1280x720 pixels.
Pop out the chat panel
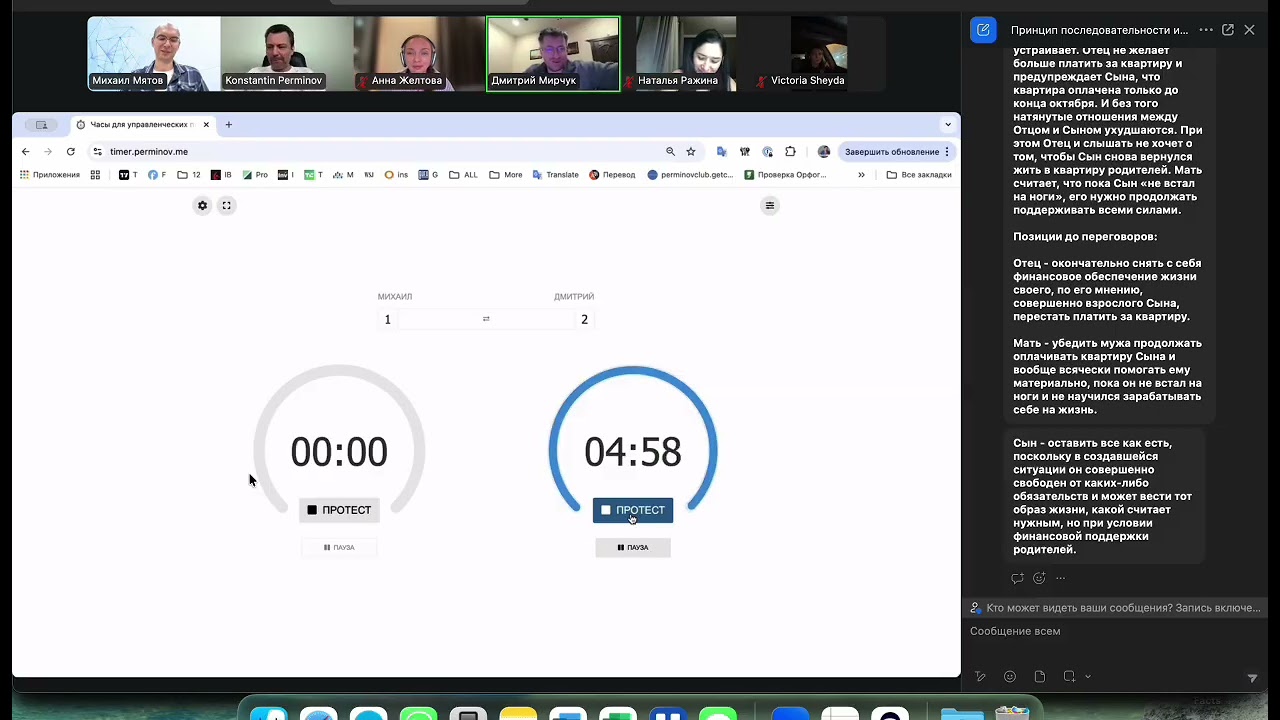pos(1228,30)
